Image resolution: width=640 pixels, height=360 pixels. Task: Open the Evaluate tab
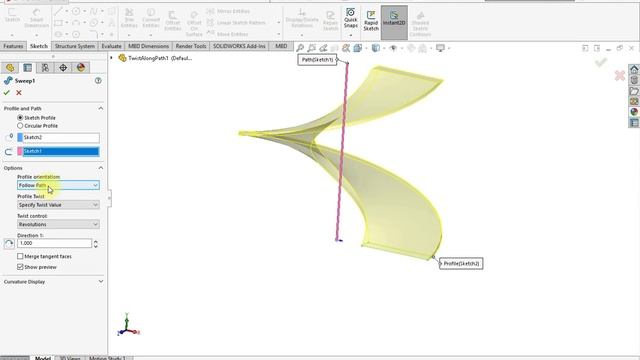click(111, 46)
